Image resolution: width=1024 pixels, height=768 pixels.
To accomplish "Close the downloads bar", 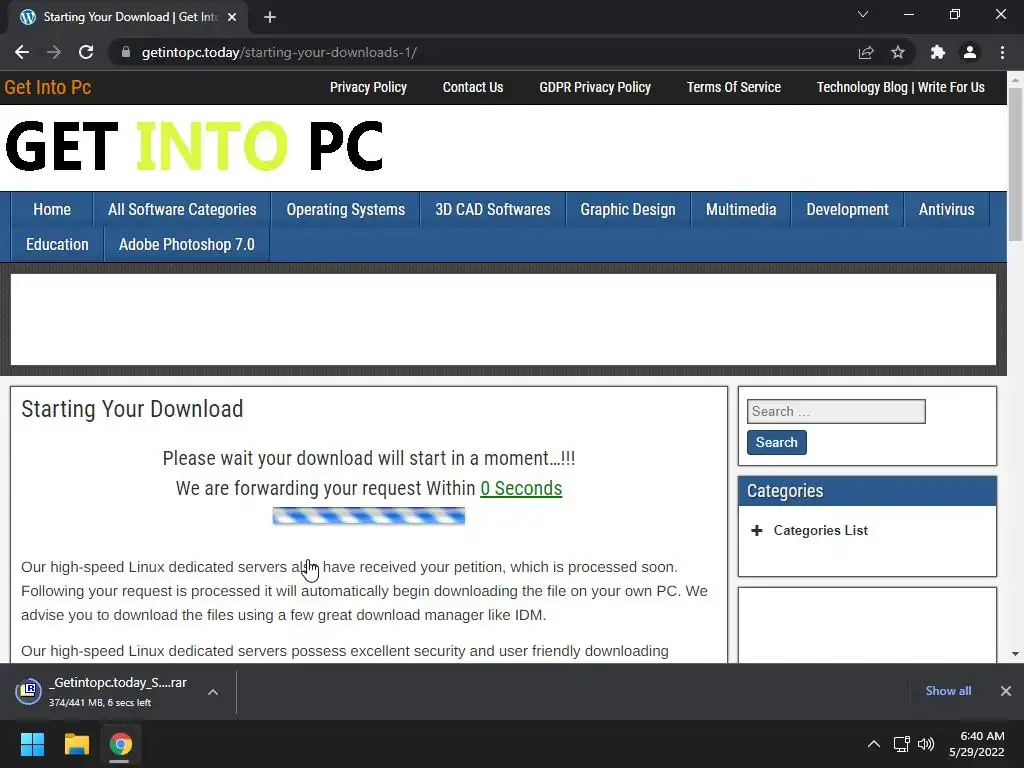I will pos(1006,691).
